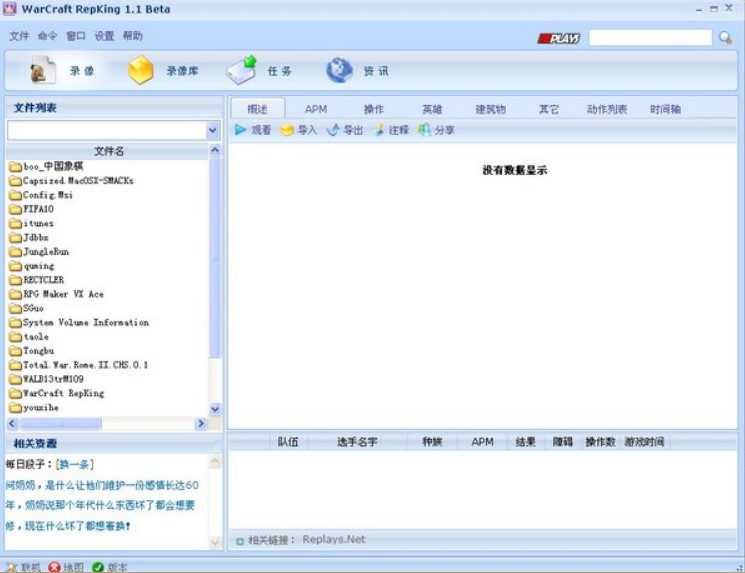This screenshot has height=573, width=745.
Task: Click the 分享 share toolbar button
Action: 436,130
